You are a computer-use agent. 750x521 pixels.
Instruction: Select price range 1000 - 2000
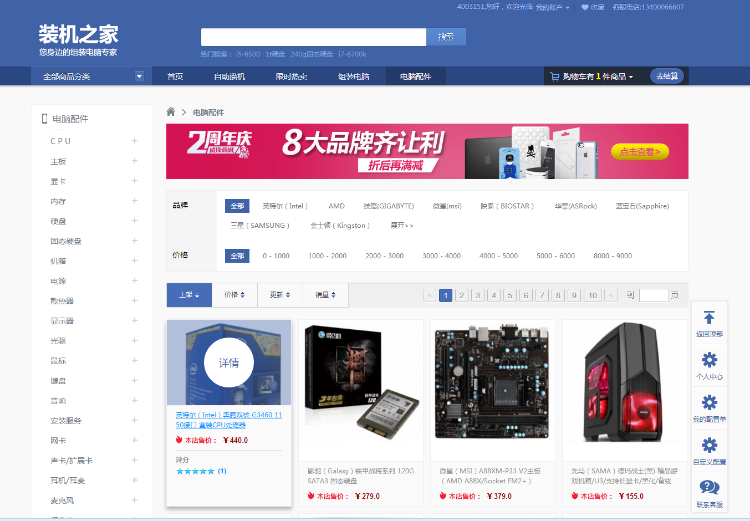(x=327, y=256)
